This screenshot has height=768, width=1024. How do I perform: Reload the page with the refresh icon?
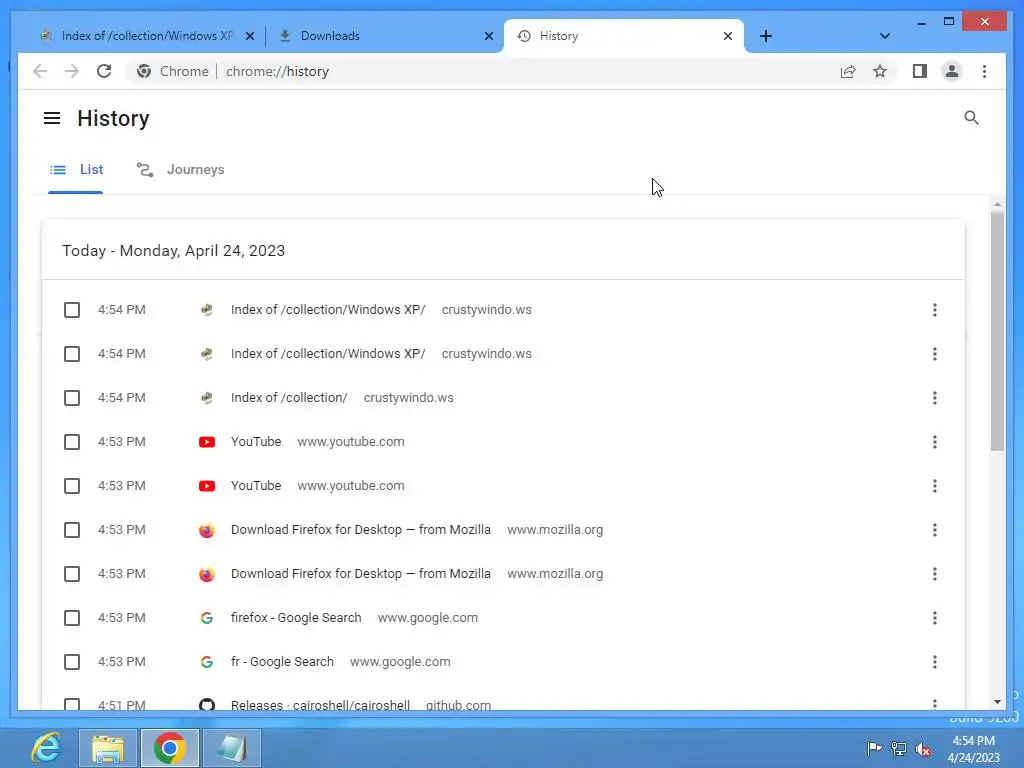click(x=104, y=71)
